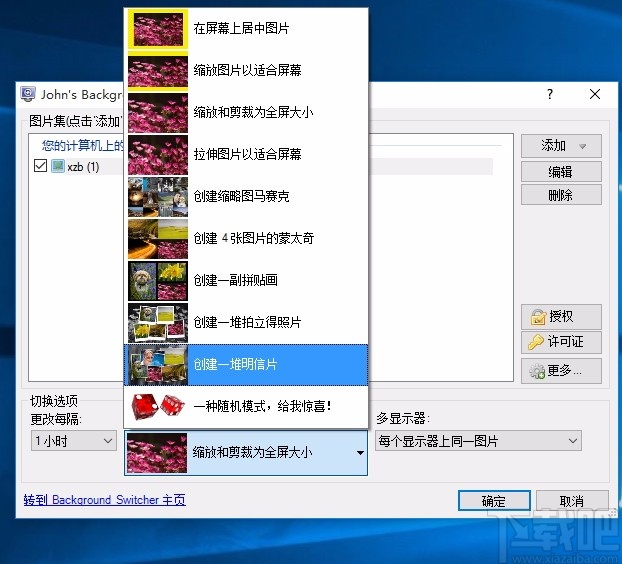
Task: Open the 更改每隔 1 小时 dropdown
Action: coord(74,441)
